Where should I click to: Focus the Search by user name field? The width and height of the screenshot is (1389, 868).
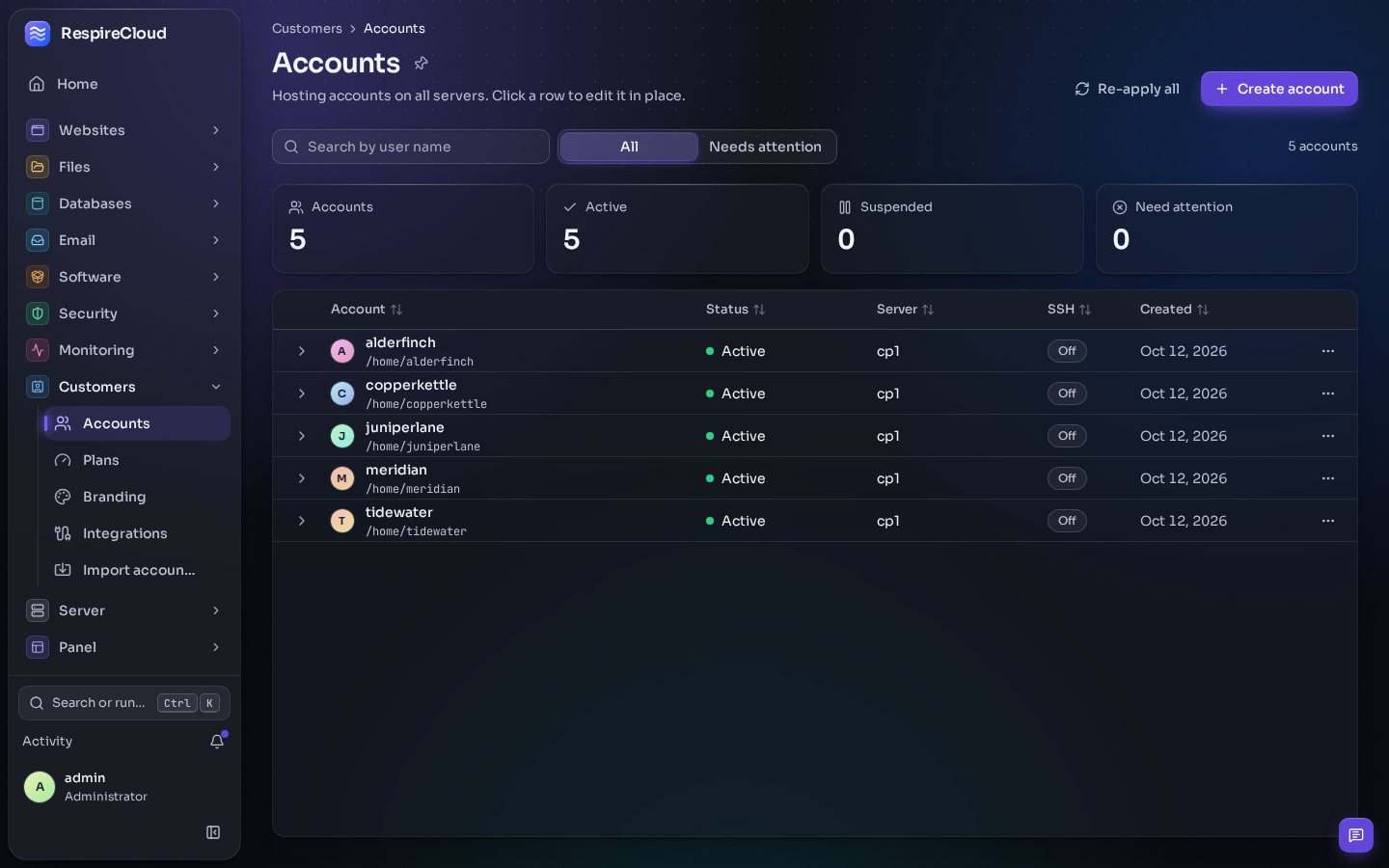[x=411, y=147]
